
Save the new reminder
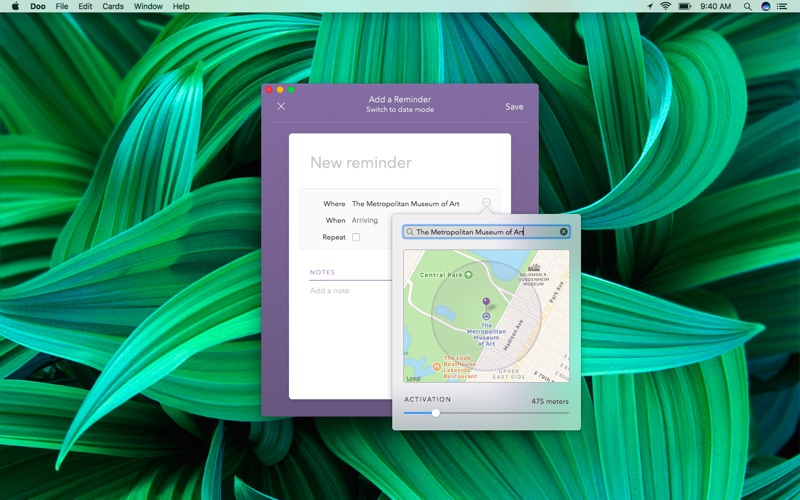[x=514, y=107]
